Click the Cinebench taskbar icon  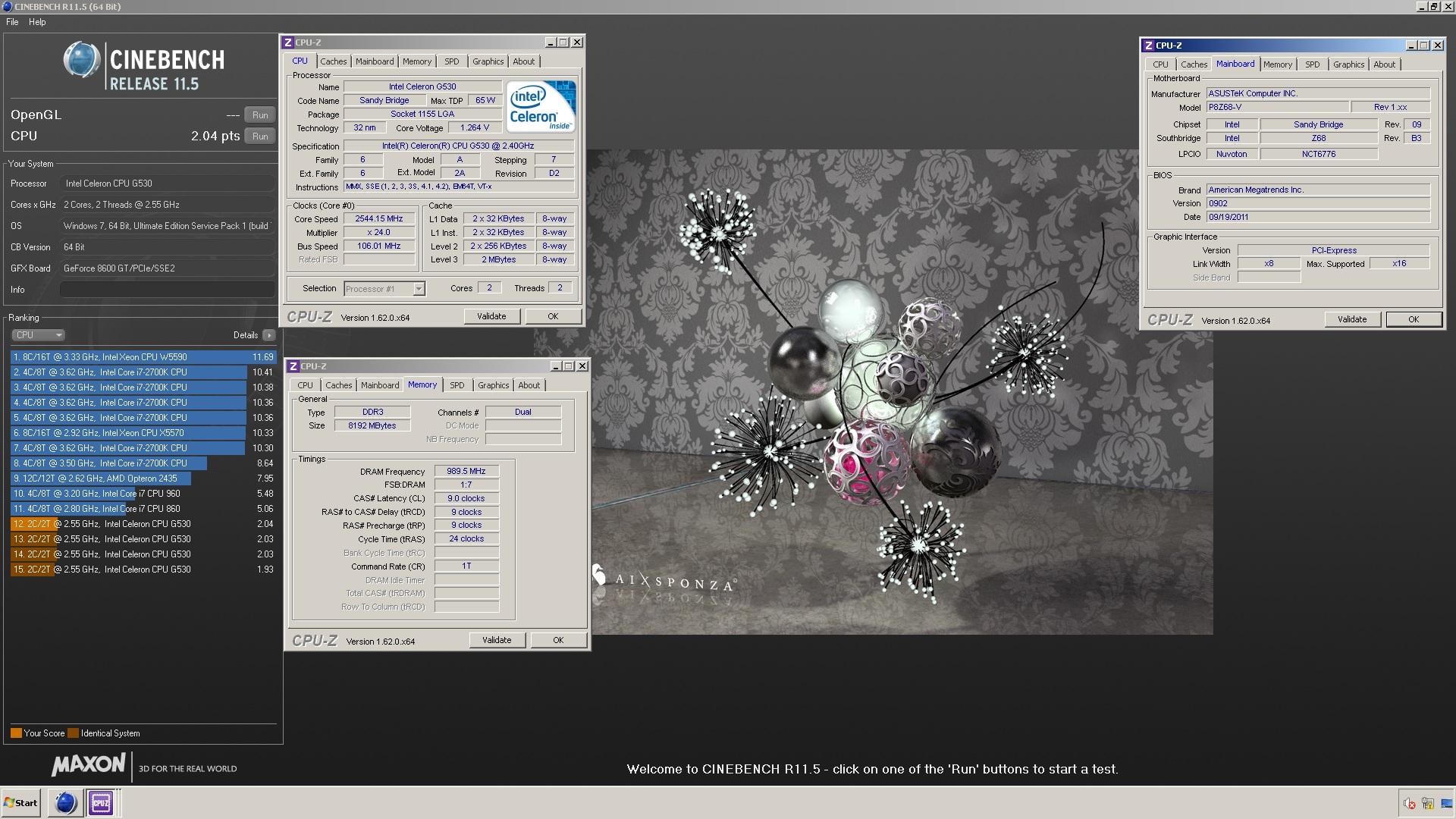click(x=66, y=802)
